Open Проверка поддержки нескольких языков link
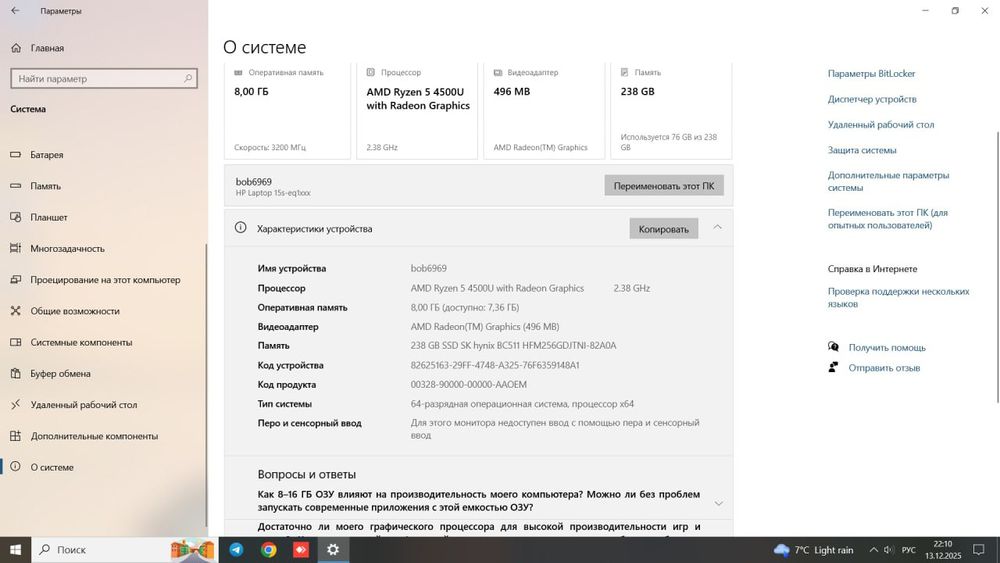The image size is (1000, 563). [x=898, y=298]
